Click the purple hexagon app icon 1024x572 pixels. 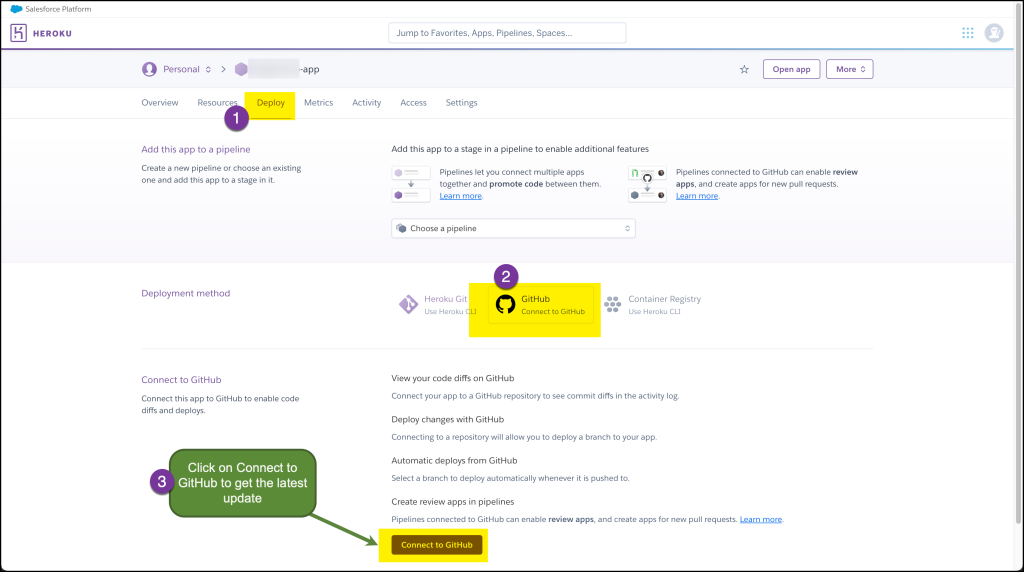coord(241,69)
